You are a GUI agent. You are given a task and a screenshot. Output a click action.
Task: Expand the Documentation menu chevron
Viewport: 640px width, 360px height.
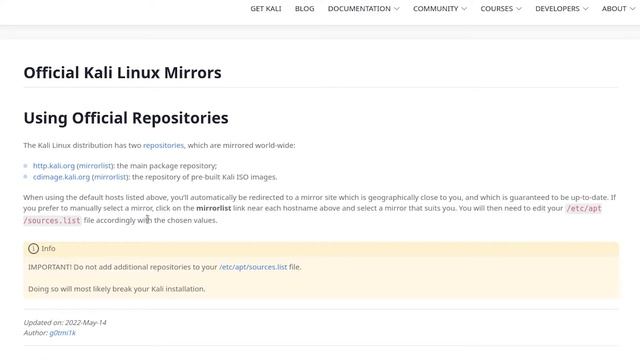397,9
